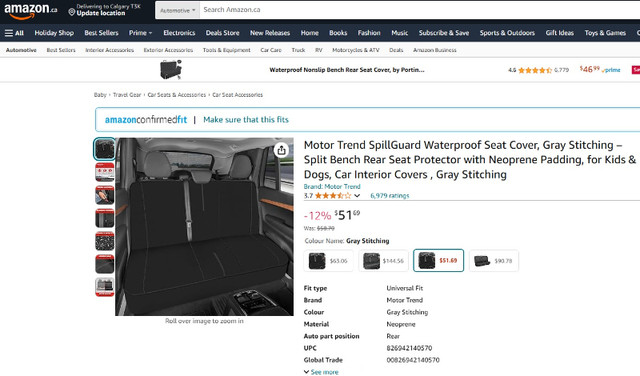Open Deals Store in the nav bar
This screenshot has width=640, height=376.
coord(222,33)
